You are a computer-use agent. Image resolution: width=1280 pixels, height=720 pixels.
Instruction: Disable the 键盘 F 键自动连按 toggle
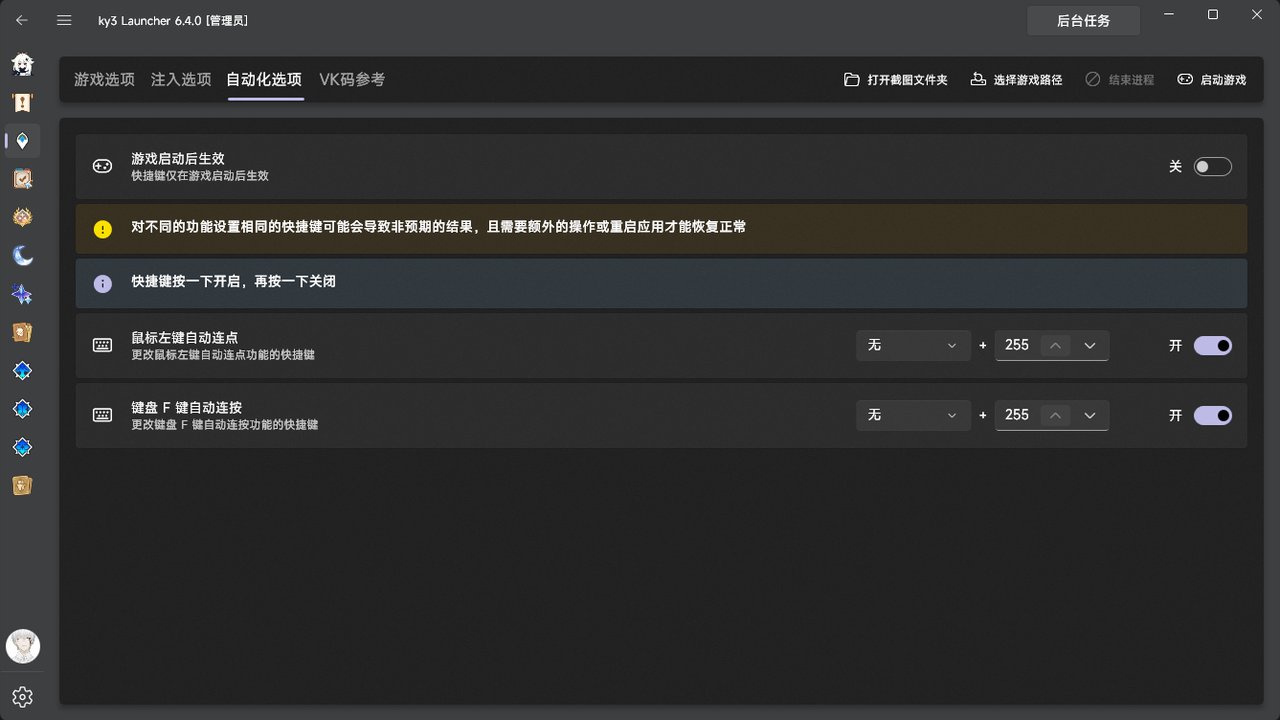pyautogui.click(x=1212, y=415)
